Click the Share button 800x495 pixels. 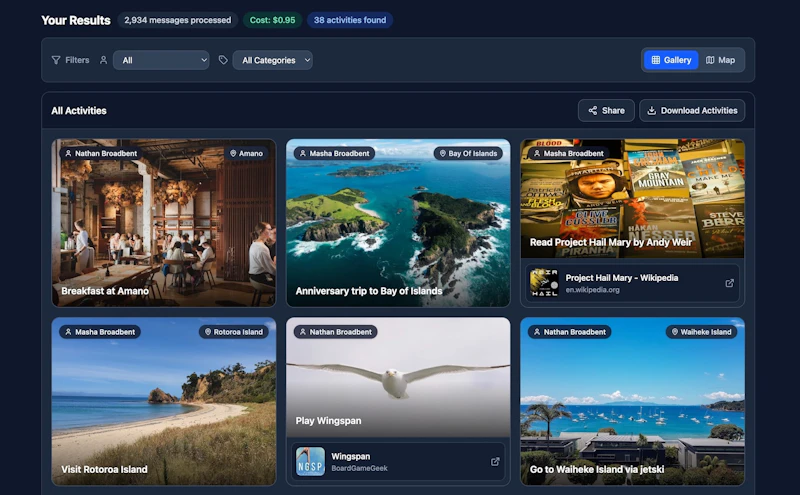click(x=606, y=110)
